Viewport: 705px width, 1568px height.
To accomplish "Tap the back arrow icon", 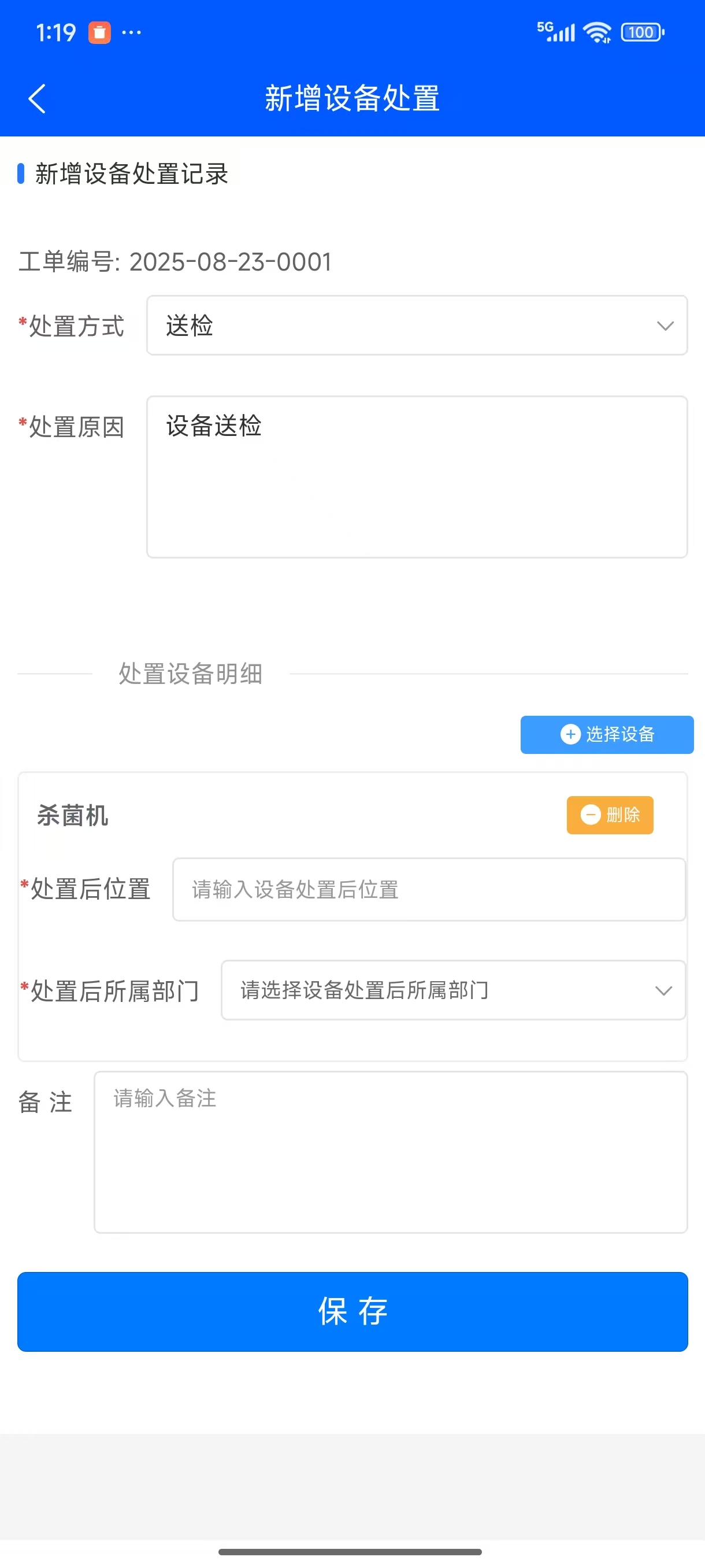I will pos(37,99).
